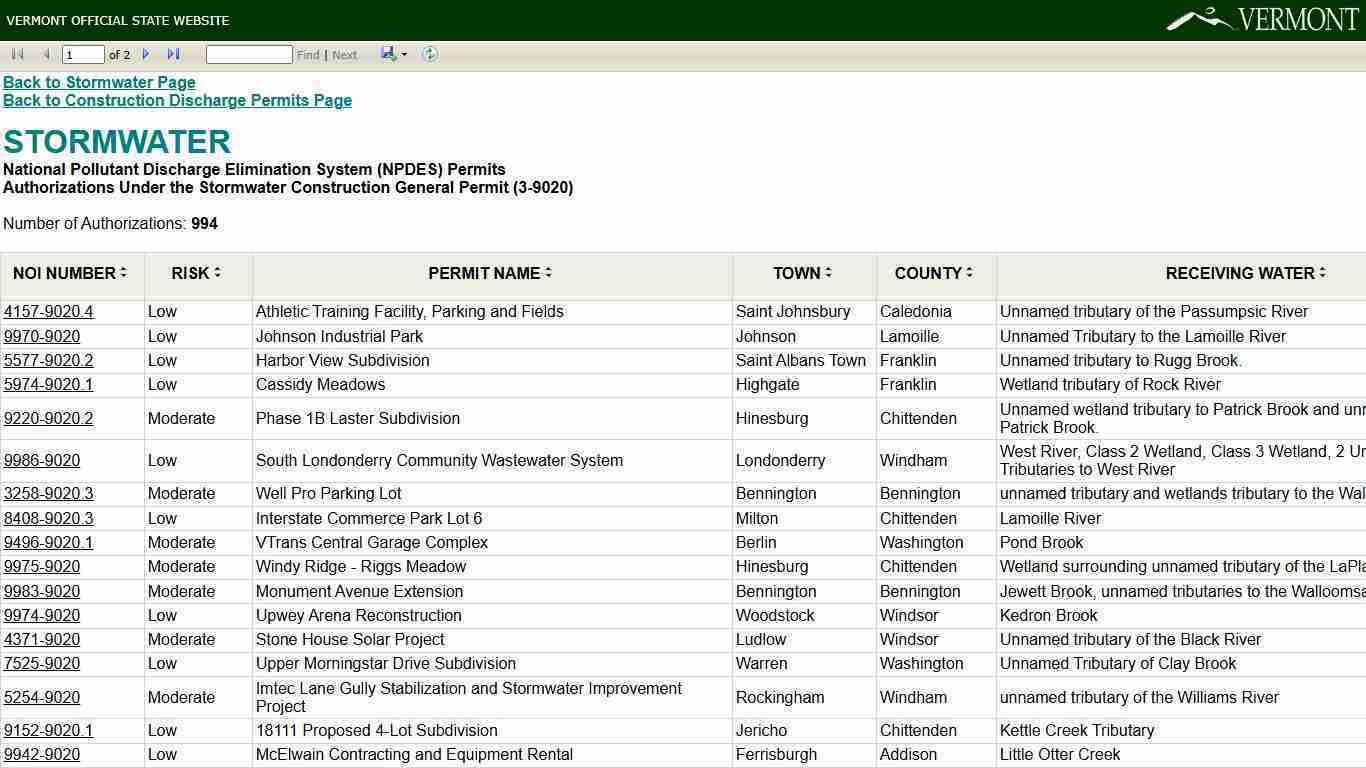Follow the Back to Stormwater Page link

[99, 82]
